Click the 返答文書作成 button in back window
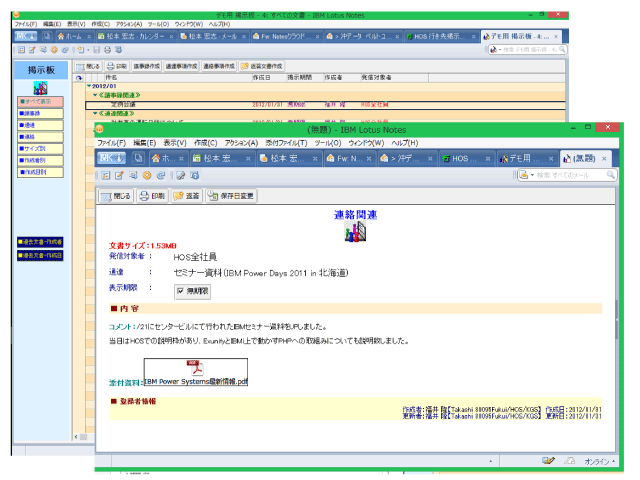Screen dimensions: 640x480 (x=262, y=66)
